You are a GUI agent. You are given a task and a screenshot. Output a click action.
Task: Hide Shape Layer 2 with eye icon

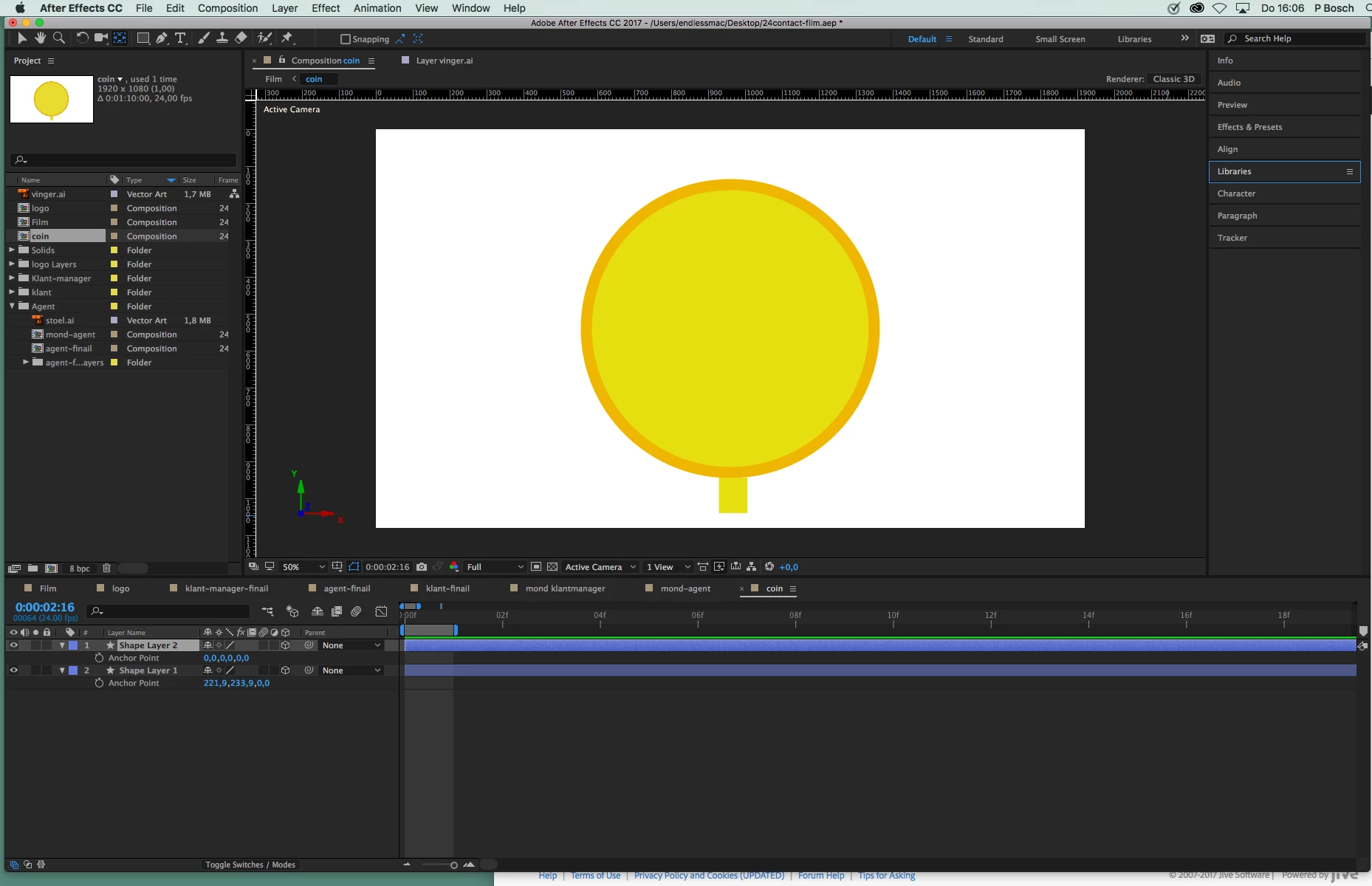pyautogui.click(x=13, y=645)
